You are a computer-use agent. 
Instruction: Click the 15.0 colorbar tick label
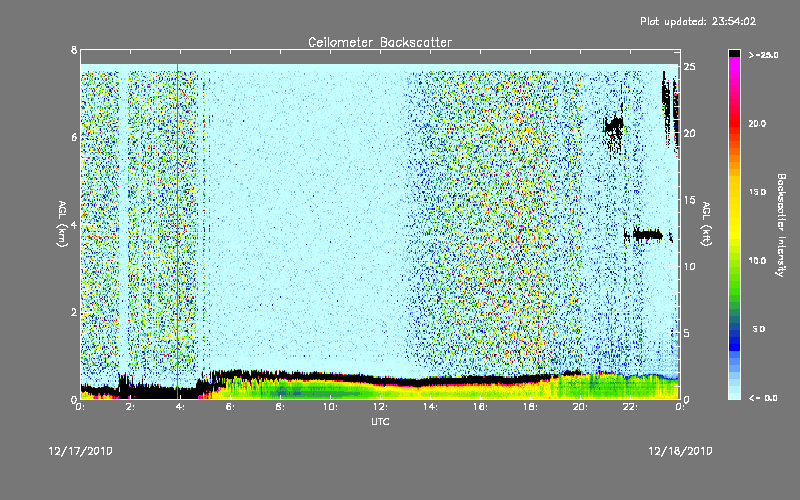pyautogui.click(x=757, y=192)
